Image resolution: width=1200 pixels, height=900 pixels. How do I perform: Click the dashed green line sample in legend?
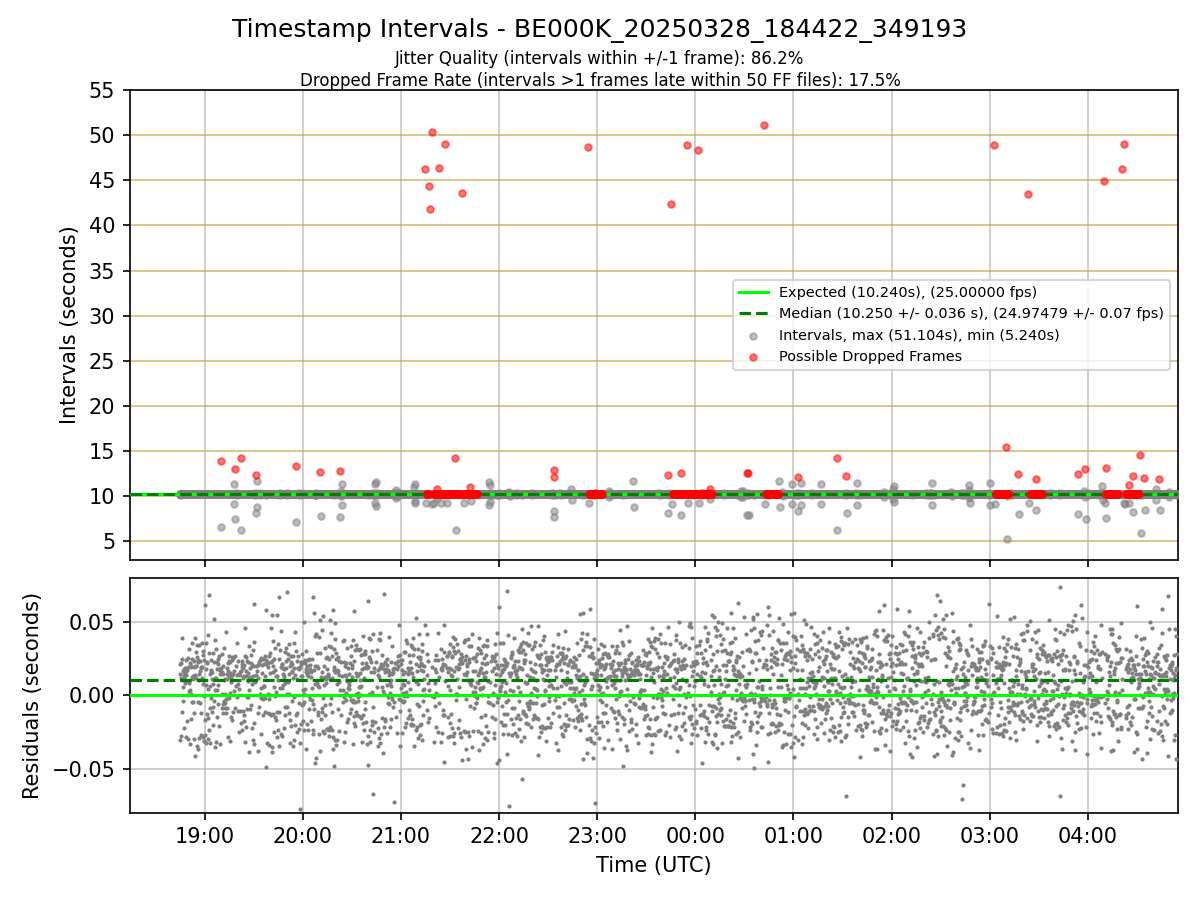(x=754, y=313)
